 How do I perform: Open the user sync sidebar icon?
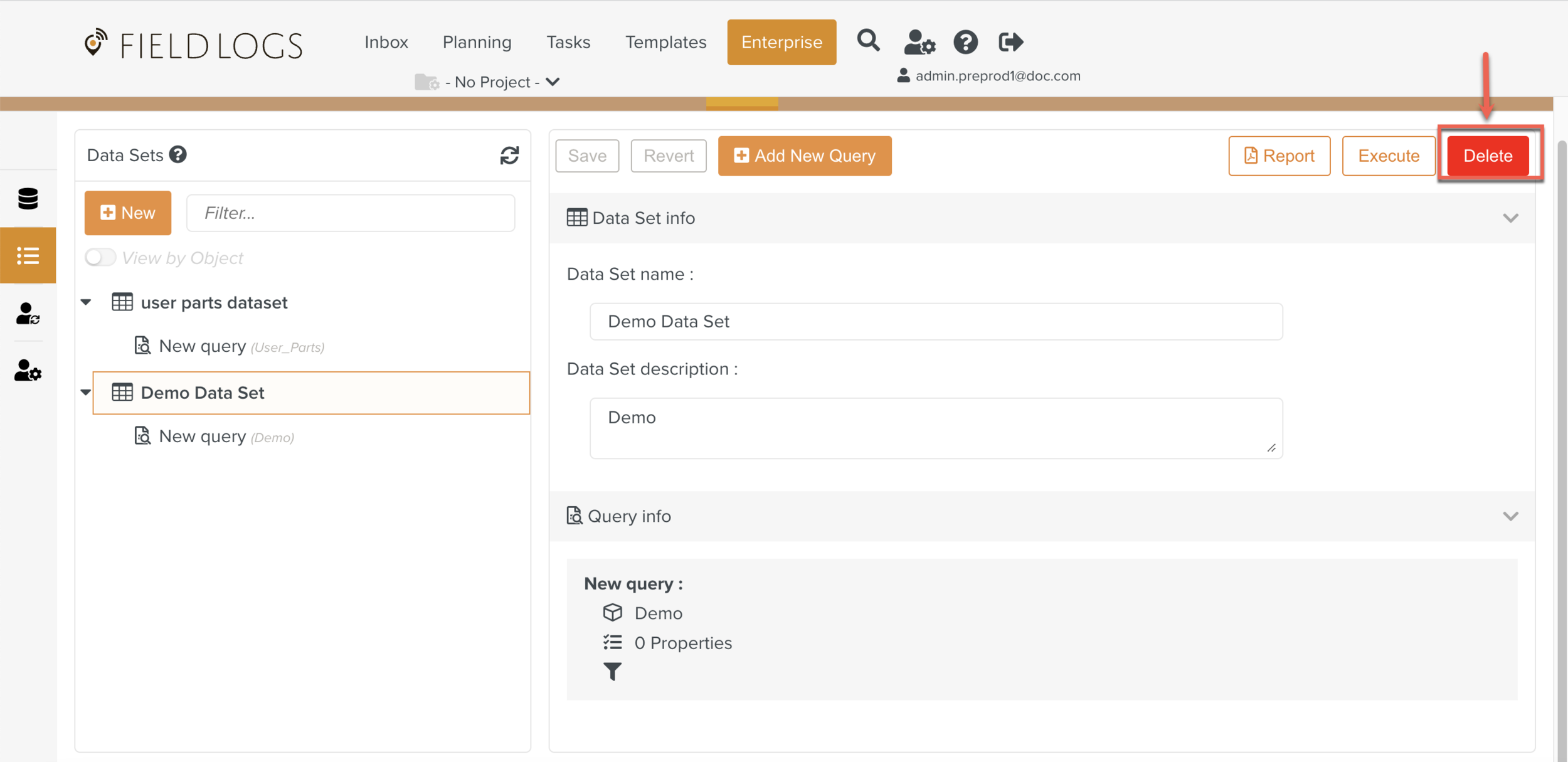[x=28, y=314]
